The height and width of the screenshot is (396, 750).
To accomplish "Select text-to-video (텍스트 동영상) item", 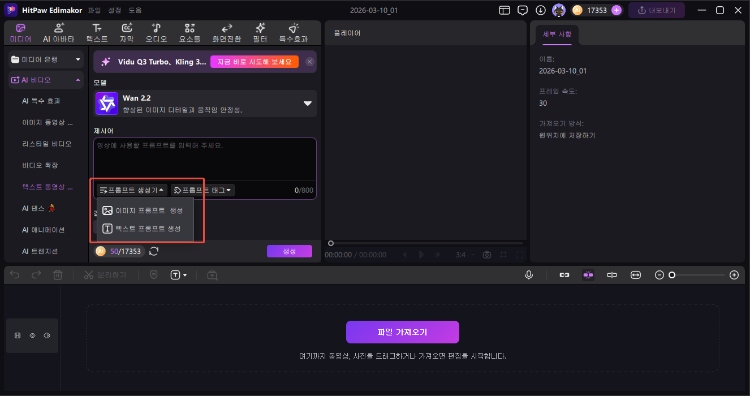I will tap(47, 187).
